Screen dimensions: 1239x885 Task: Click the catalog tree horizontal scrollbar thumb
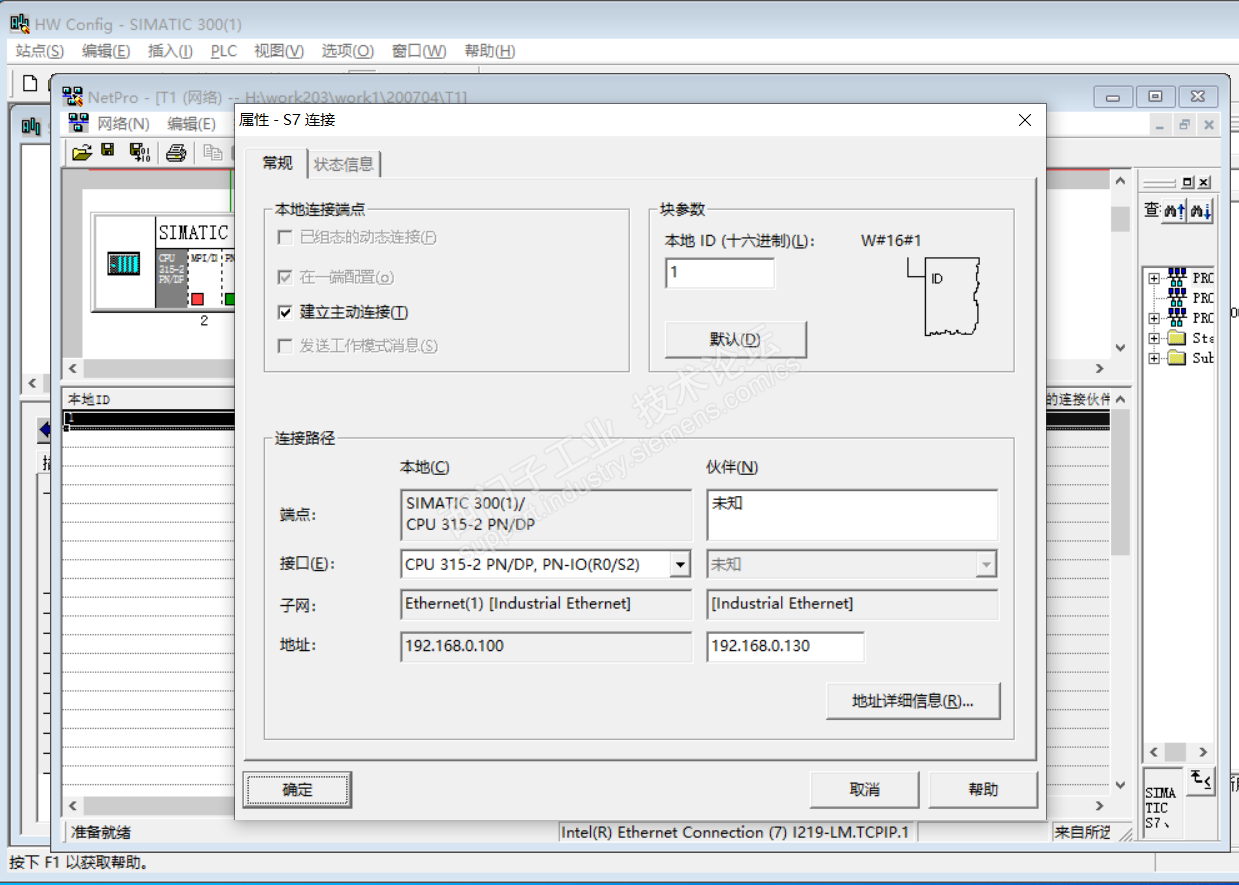click(x=1177, y=752)
